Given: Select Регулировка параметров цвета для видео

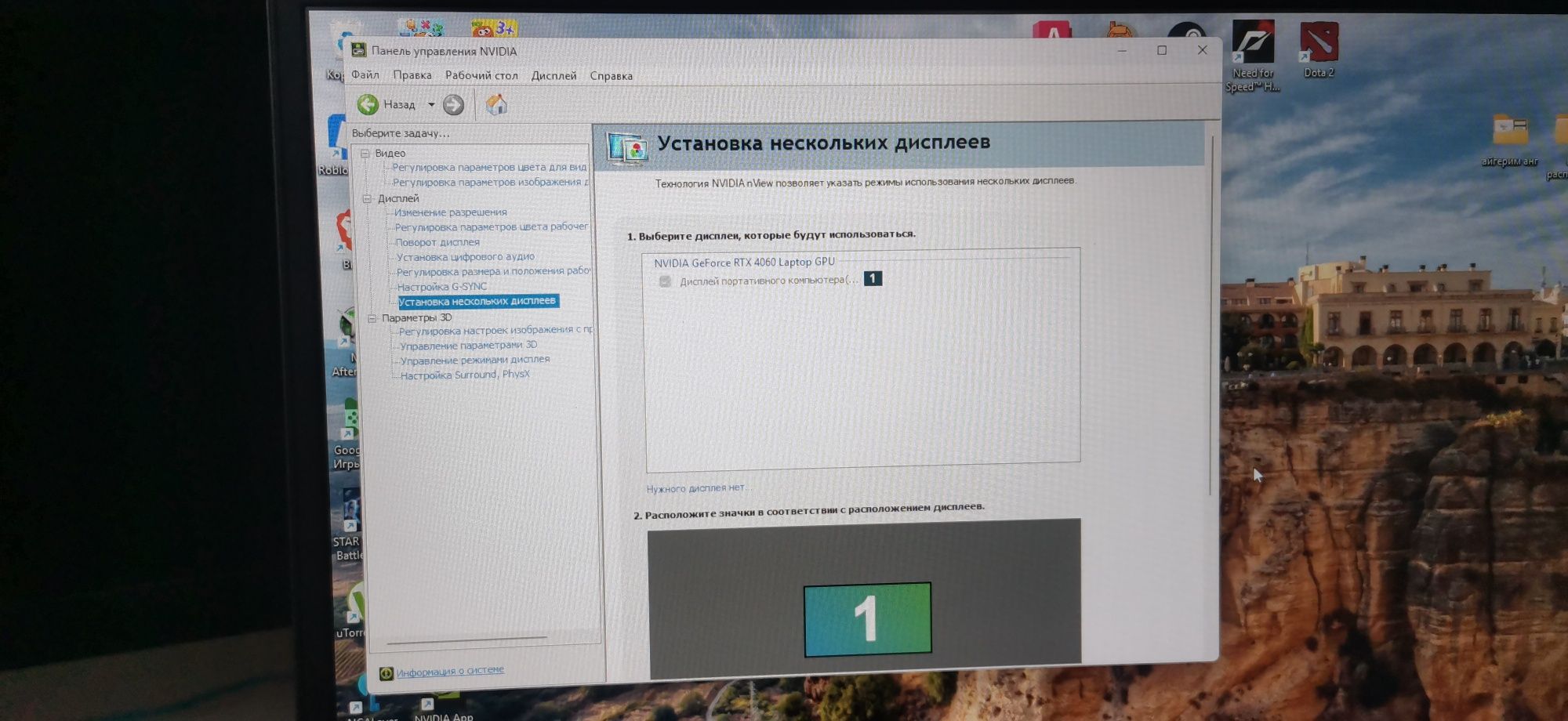Looking at the screenshot, I should point(489,167).
